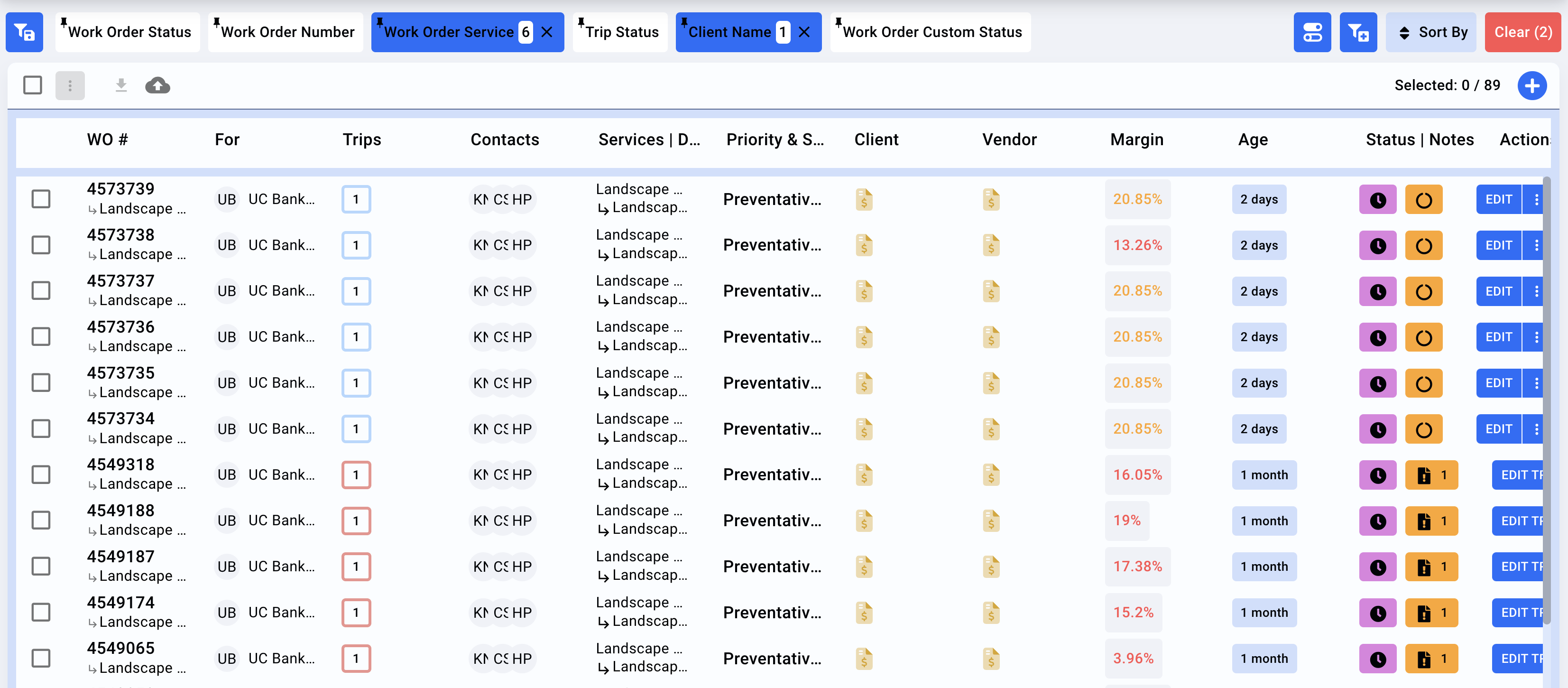Click the orange pending-status icon on WO 4573738
This screenshot has width=1568, height=688.
(1424, 245)
